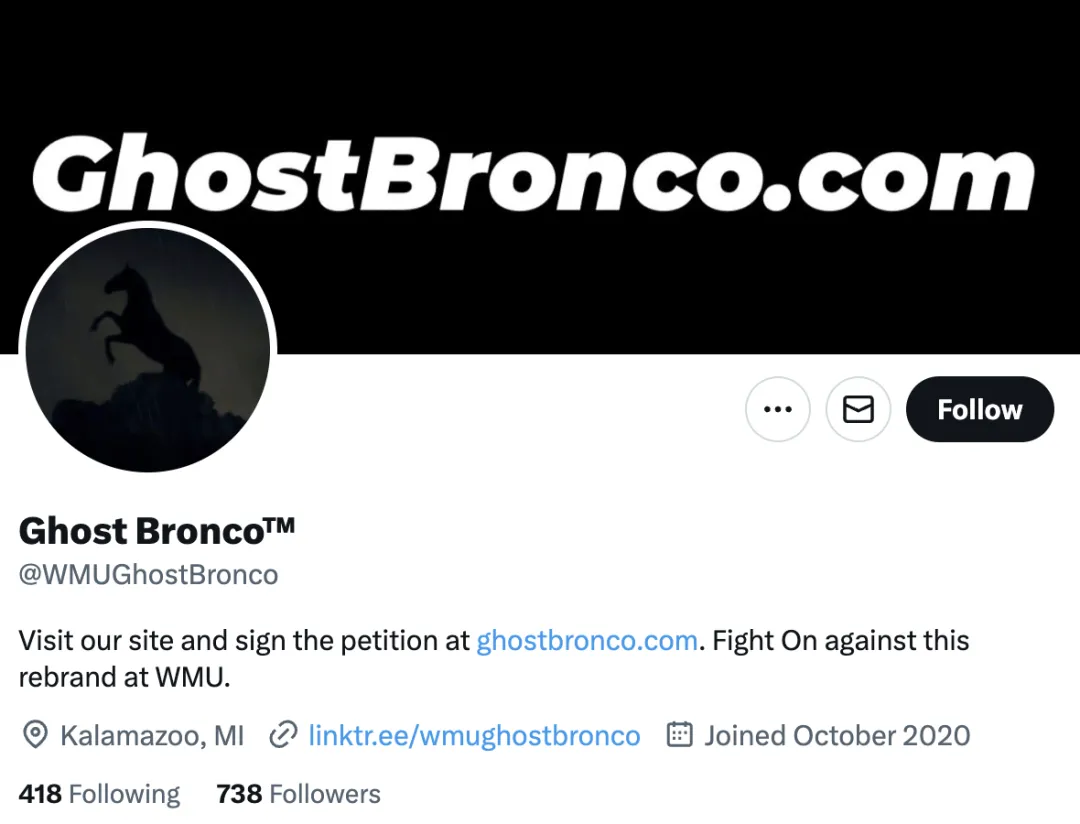The width and height of the screenshot is (1080, 824).
Task: Open the three-dot more options menu
Action: [777, 409]
